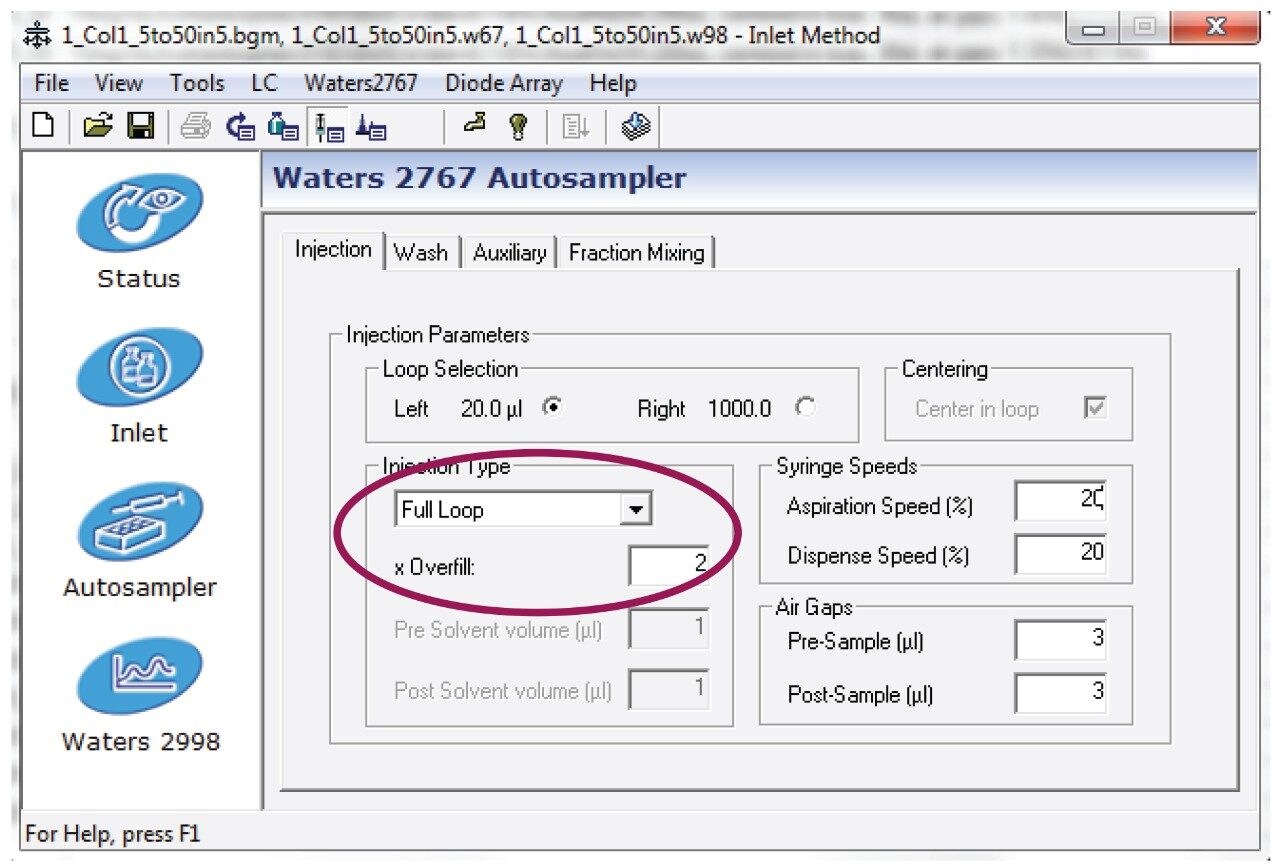
Task: Open an existing method file
Action: 96,126
